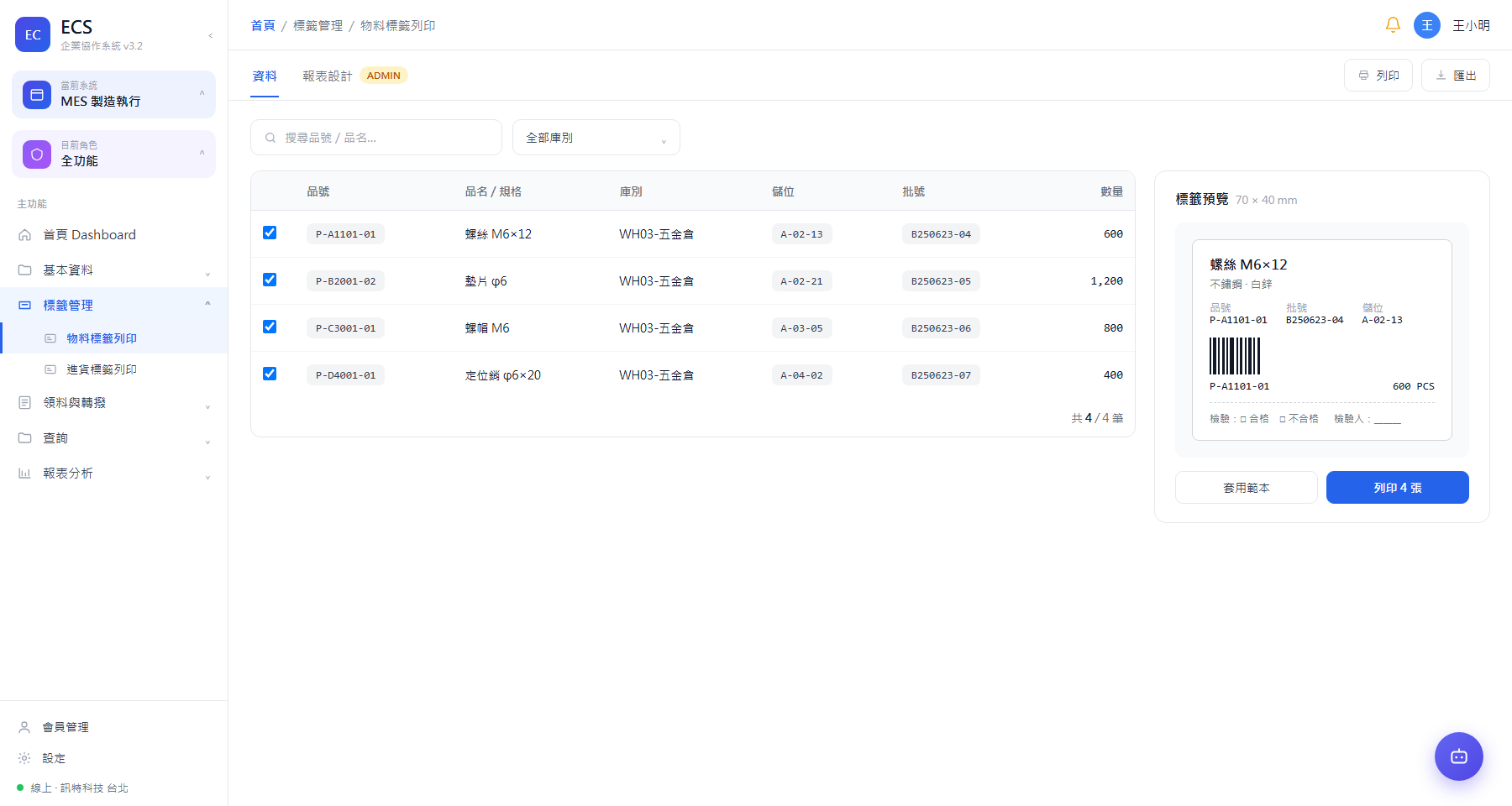
Task: Expand the 領料與轉撥 menu
Action: [113, 403]
